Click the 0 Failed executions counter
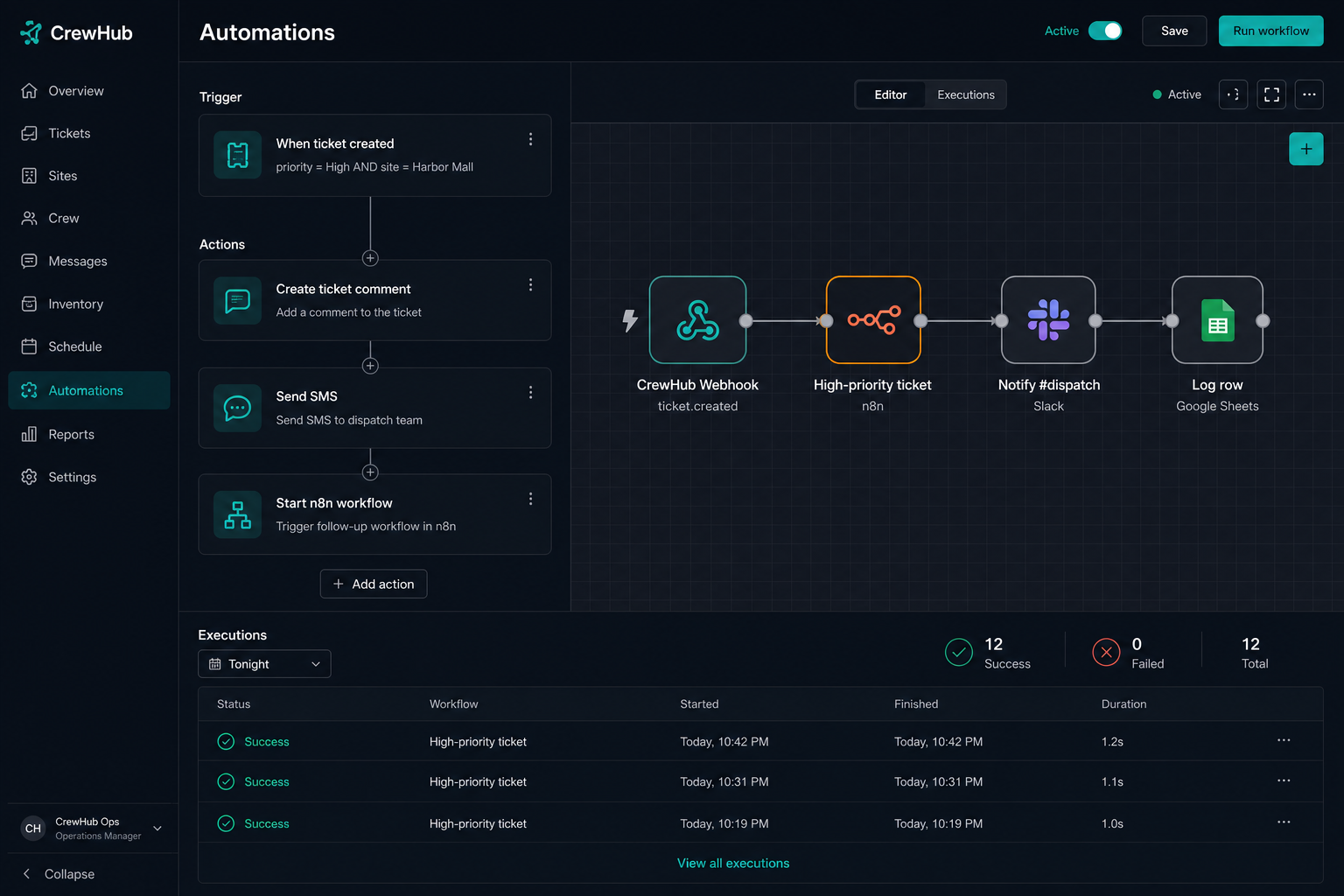 (x=1129, y=653)
